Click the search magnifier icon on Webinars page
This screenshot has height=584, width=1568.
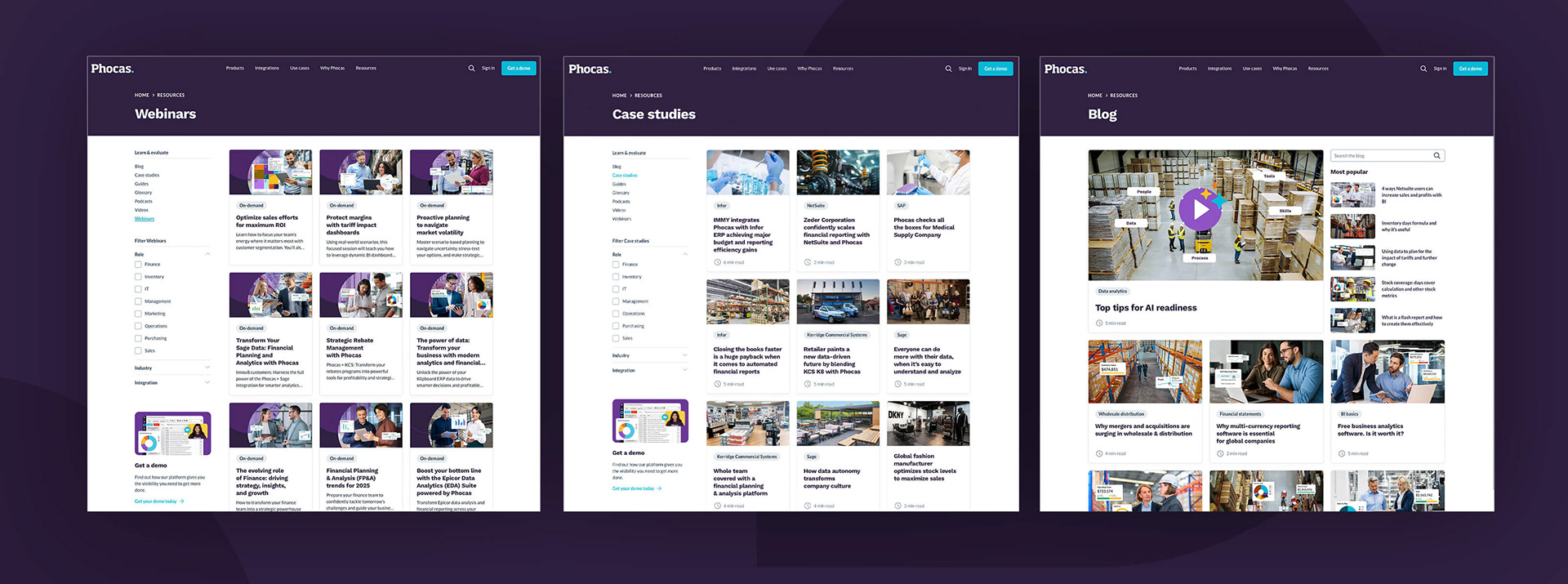(x=471, y=69)
